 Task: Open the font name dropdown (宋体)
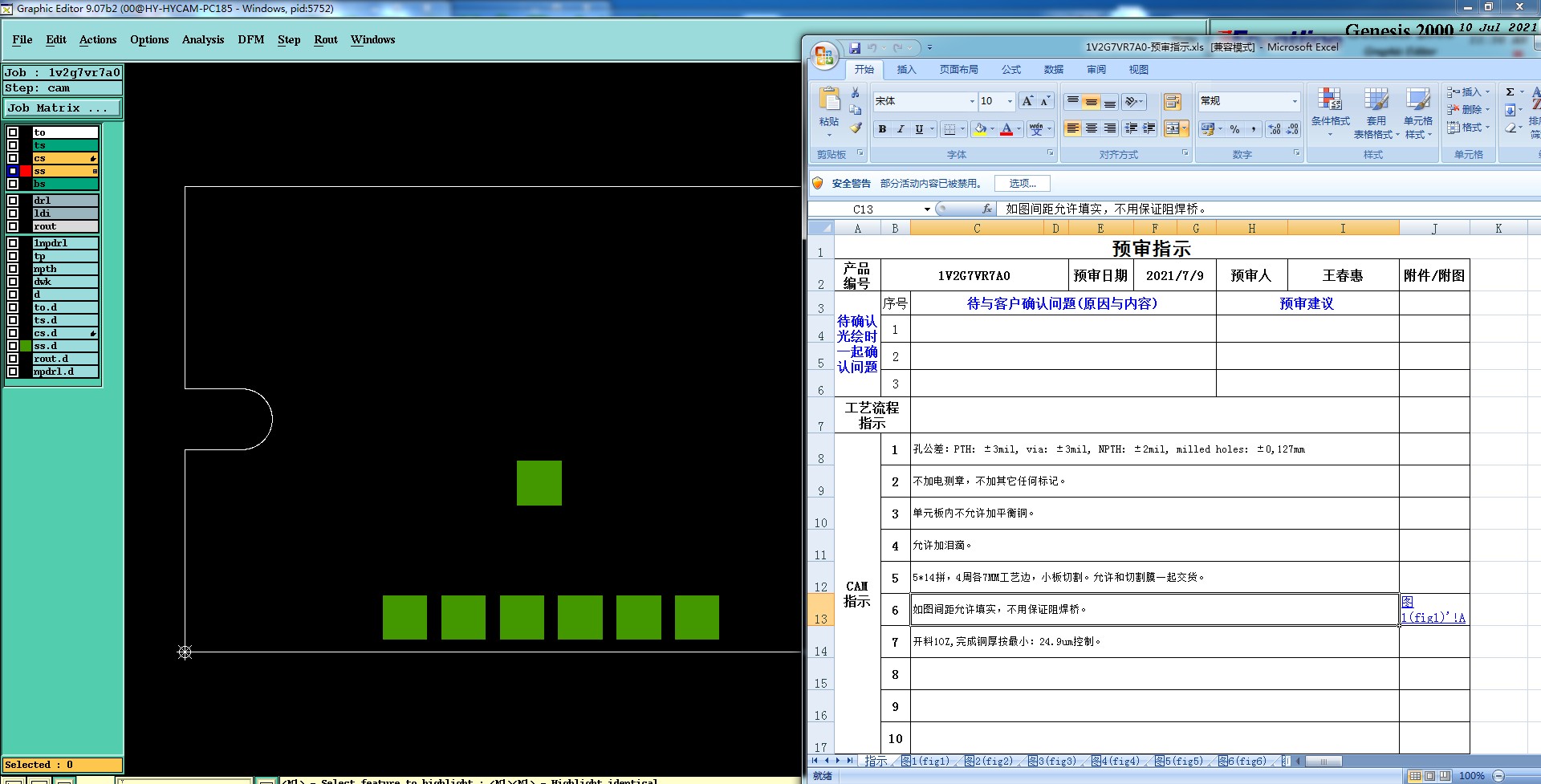pyautogui.click(x=971, y=101)
